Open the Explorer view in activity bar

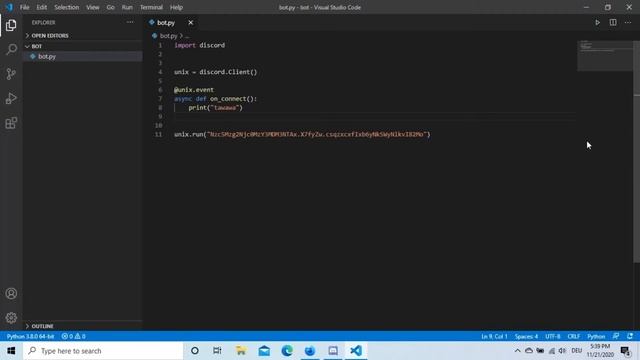point(11,25)
